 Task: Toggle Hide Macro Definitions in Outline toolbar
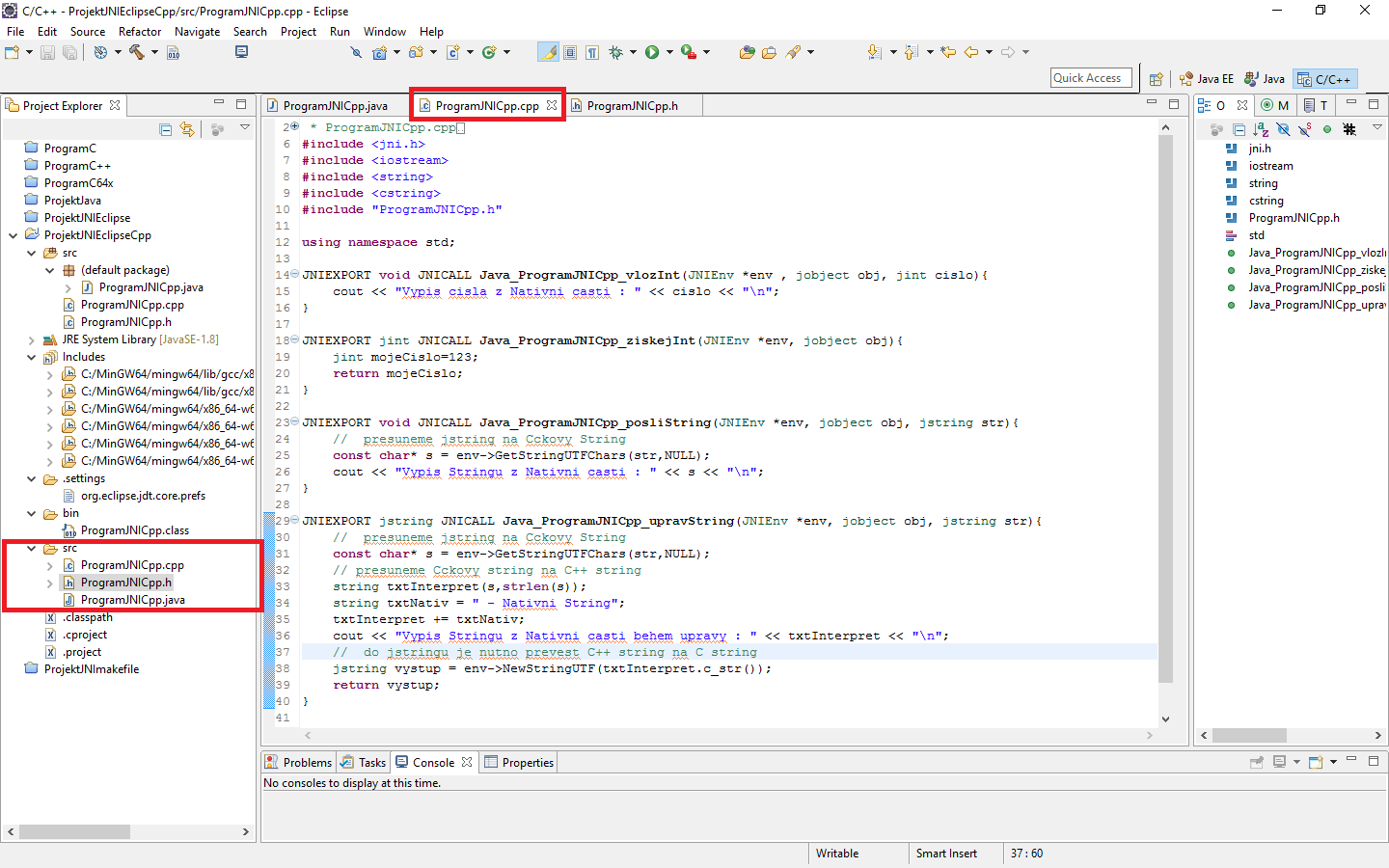[x=1349, y=129]
